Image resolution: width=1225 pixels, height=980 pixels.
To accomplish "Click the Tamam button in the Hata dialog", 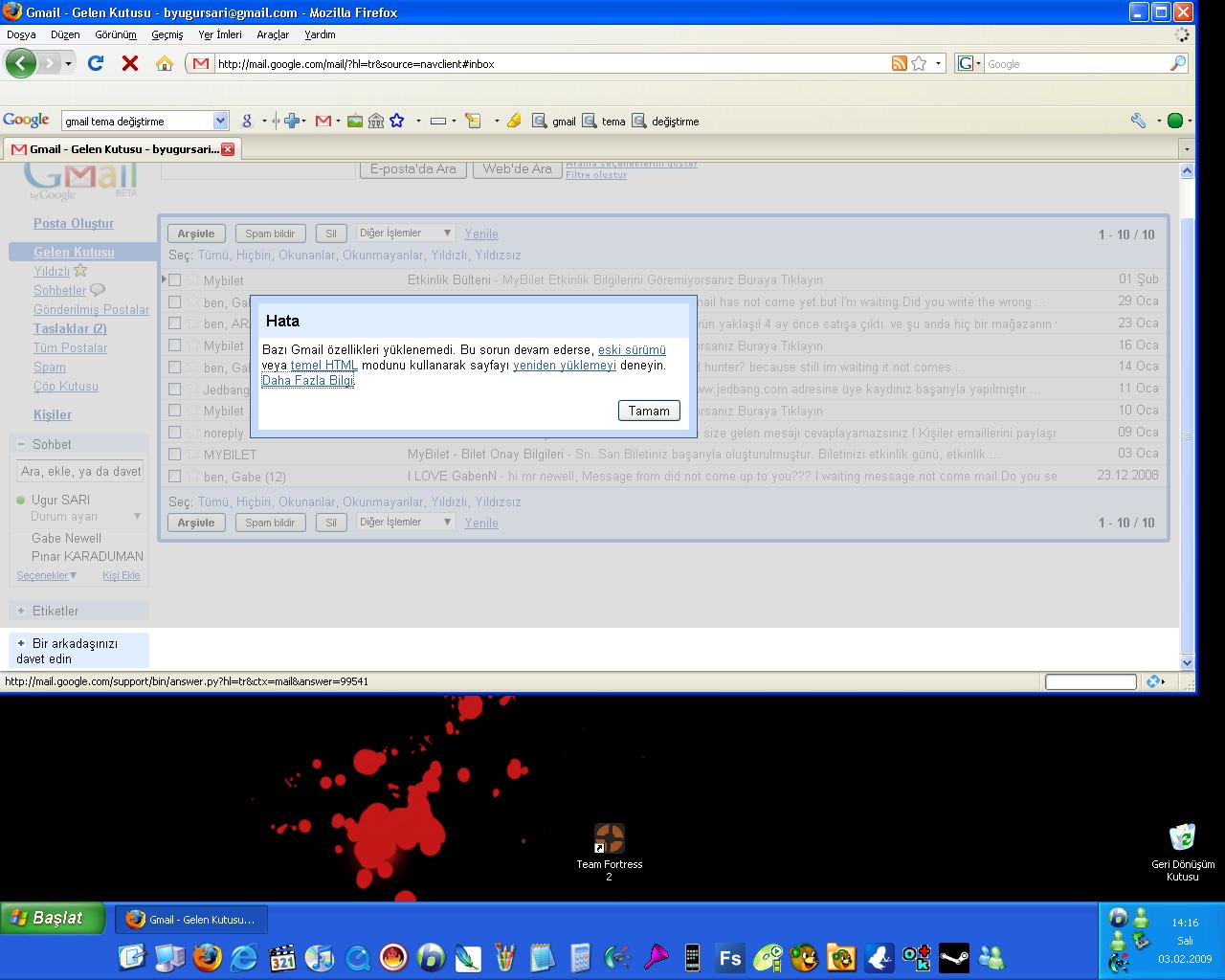I will tap(649, 411).
